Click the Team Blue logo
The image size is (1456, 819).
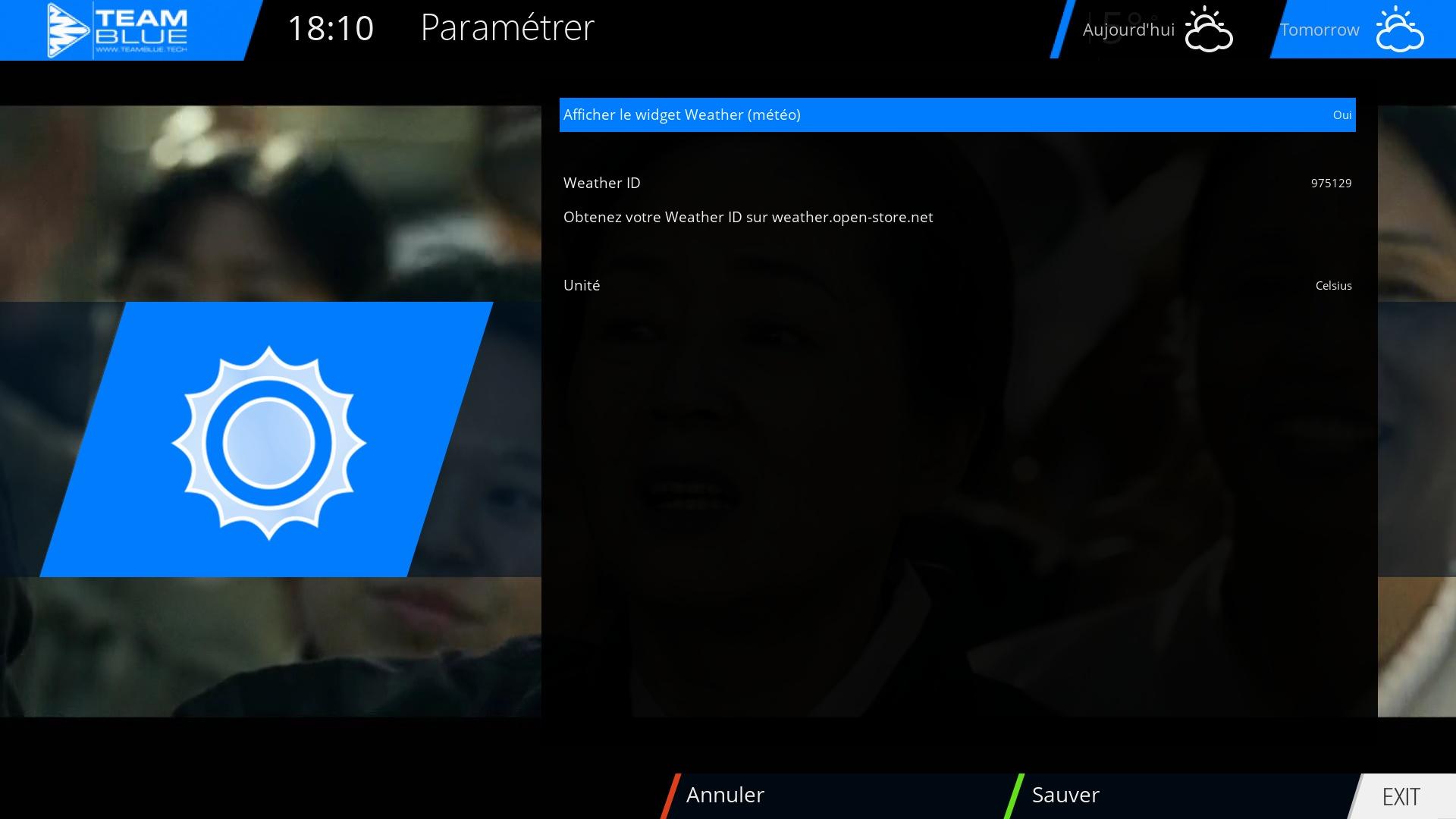point(118,30)
